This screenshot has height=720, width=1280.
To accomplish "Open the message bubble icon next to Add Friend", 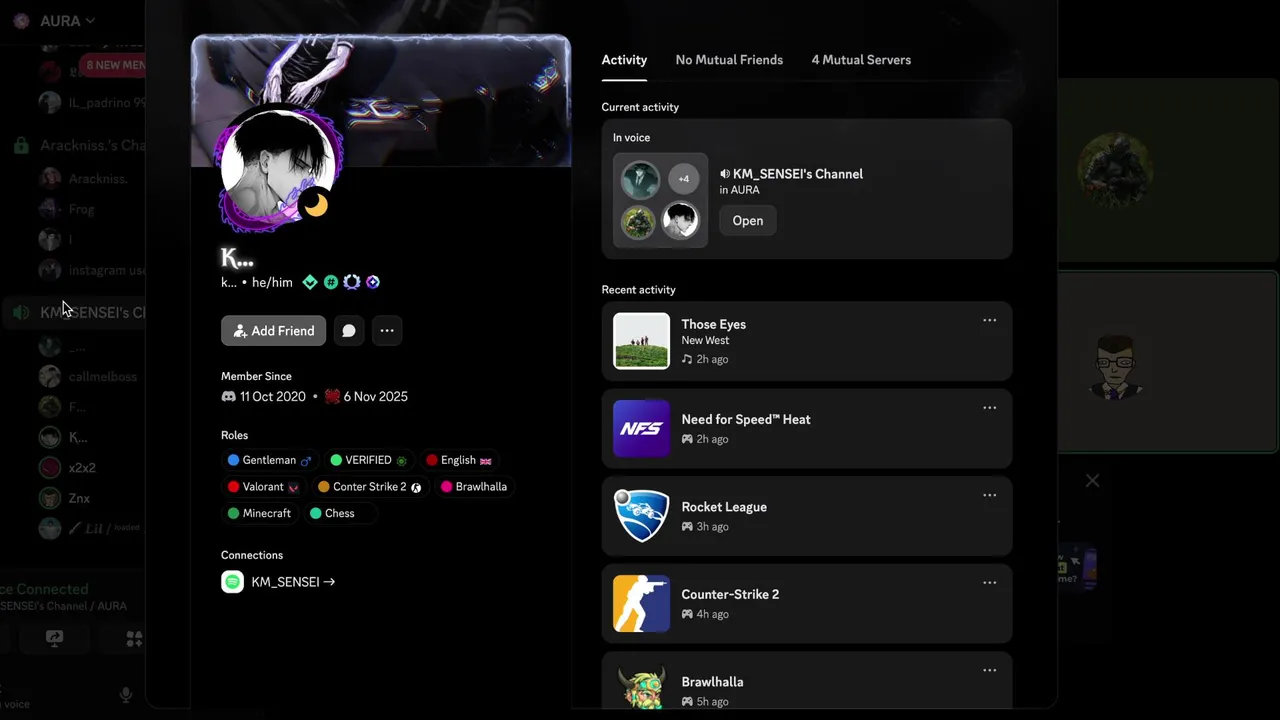I will click(x=349, y=331).
